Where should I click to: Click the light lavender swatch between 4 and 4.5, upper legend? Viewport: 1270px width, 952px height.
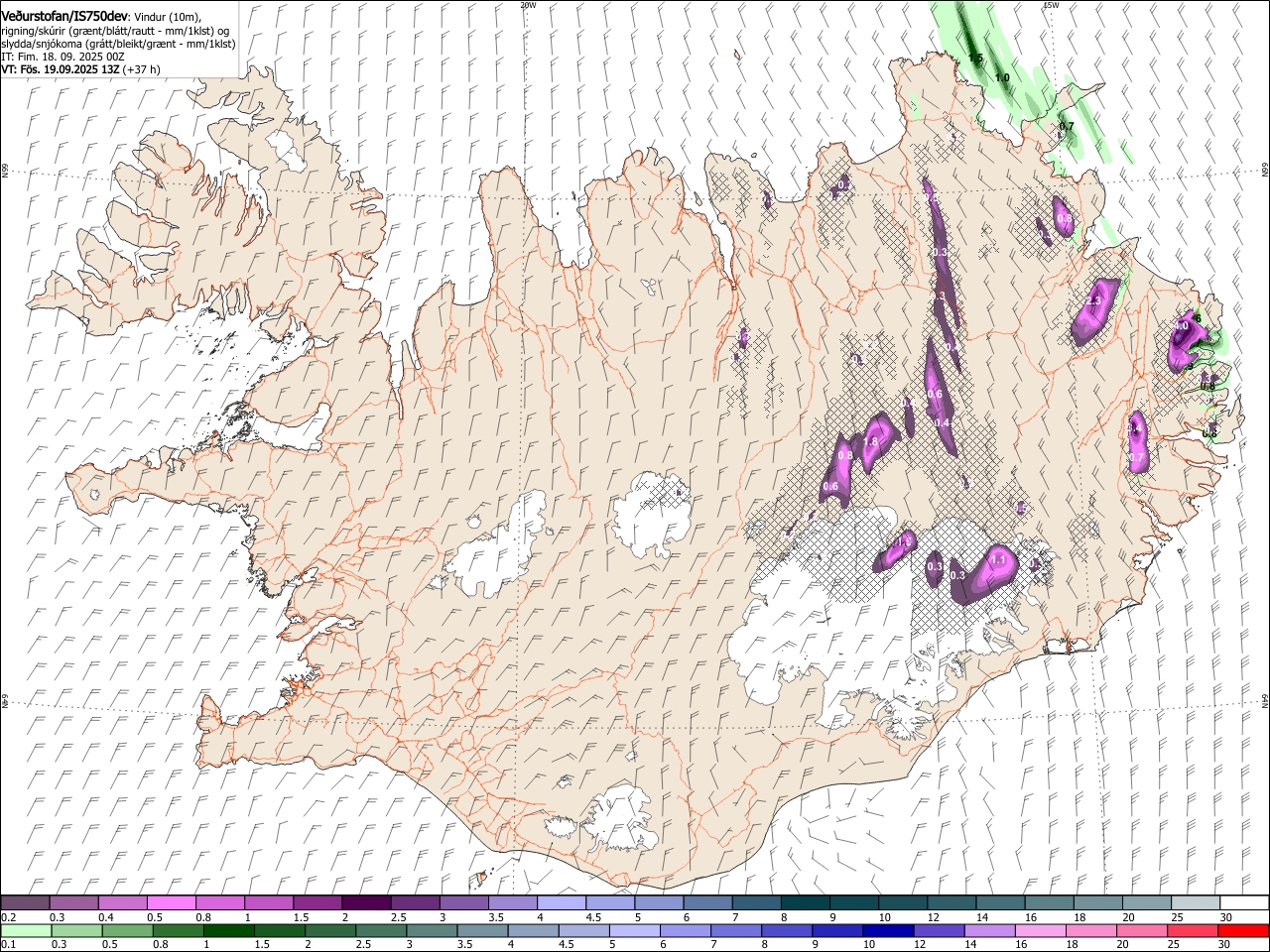[x=562, y=902]
